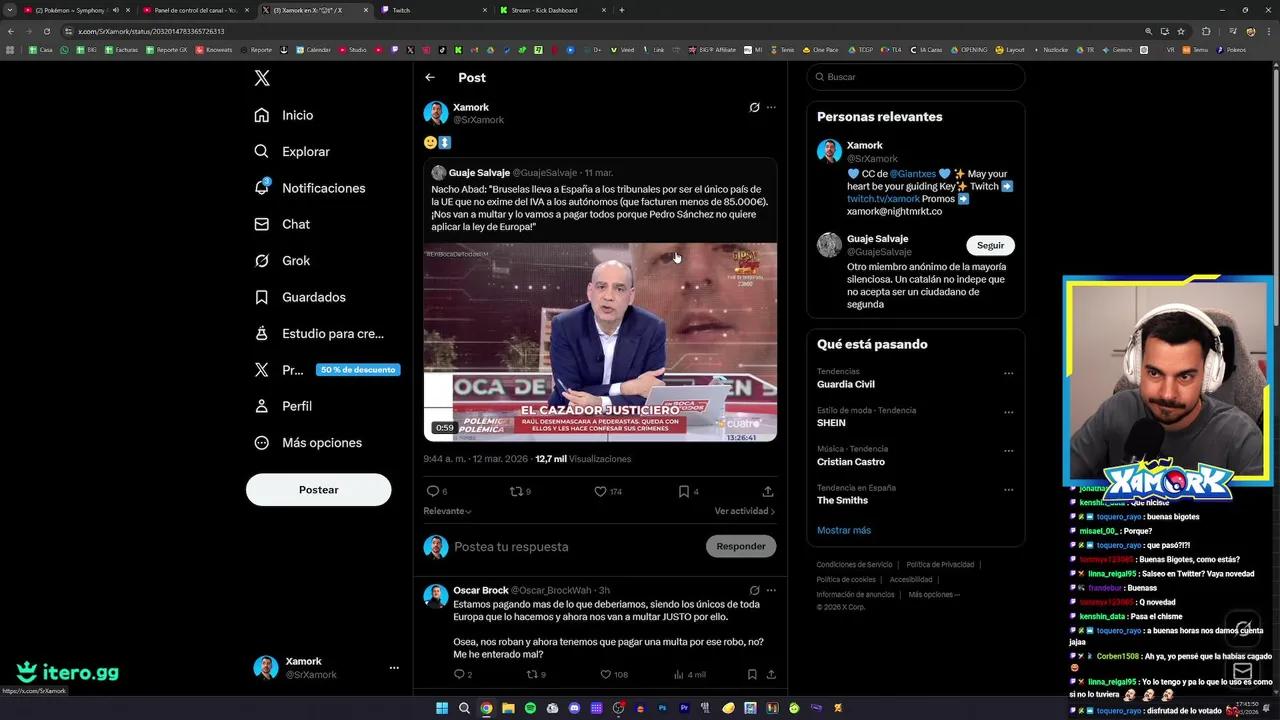Play the embedded Nacho Abad video
The image size is (1280, 720).
click(600, 341)
